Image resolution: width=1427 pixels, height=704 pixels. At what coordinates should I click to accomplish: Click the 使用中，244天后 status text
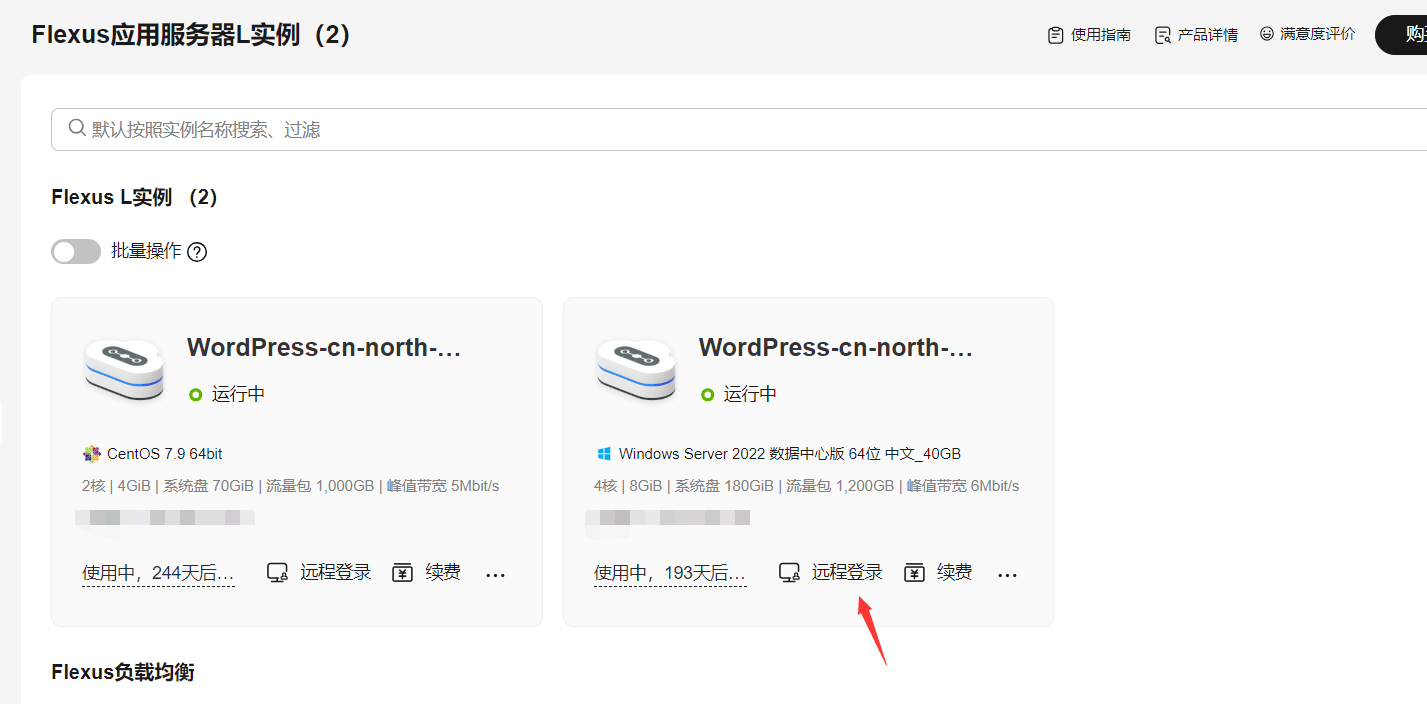158,573
